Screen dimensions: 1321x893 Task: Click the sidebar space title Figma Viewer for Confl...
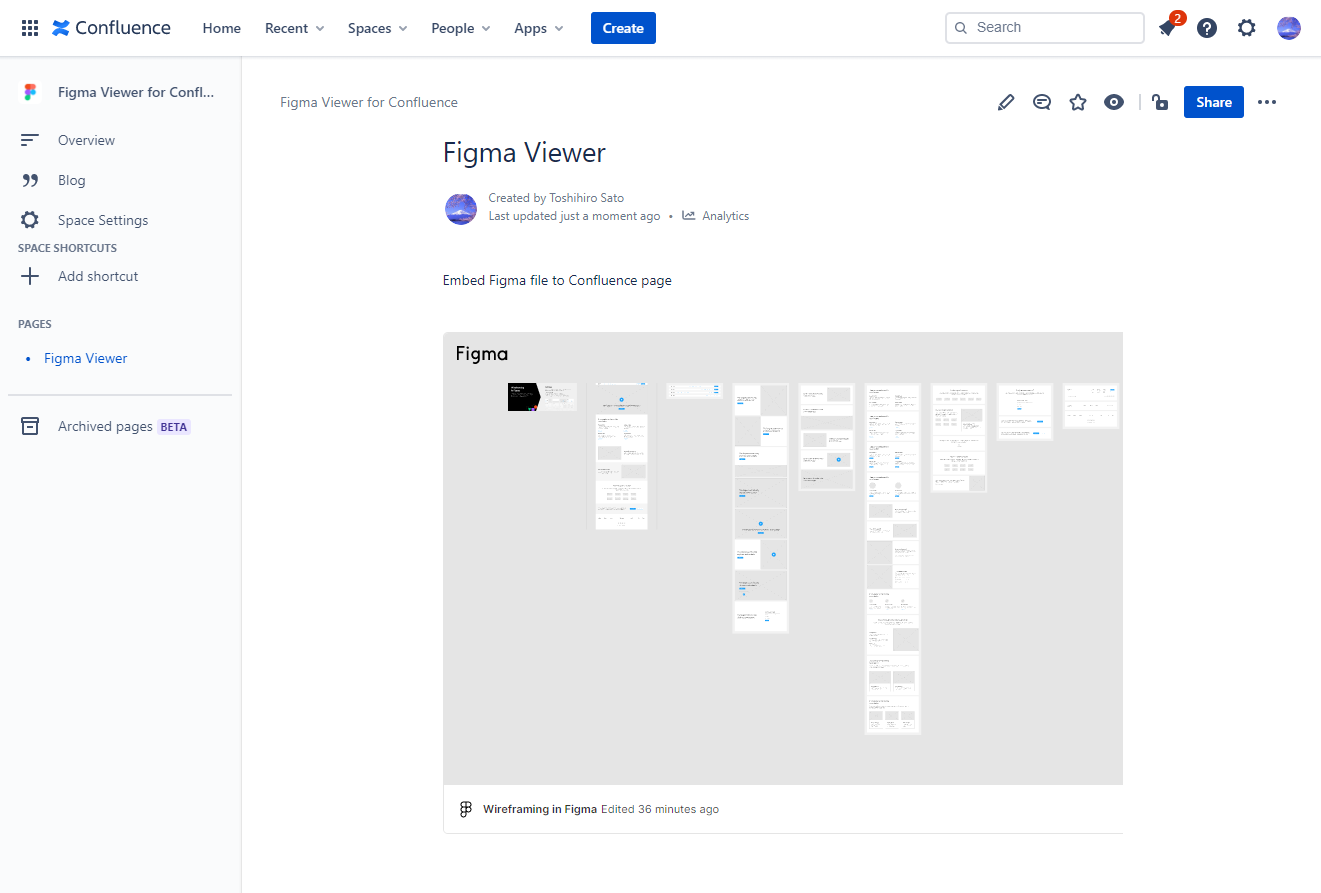pos(136,92)
